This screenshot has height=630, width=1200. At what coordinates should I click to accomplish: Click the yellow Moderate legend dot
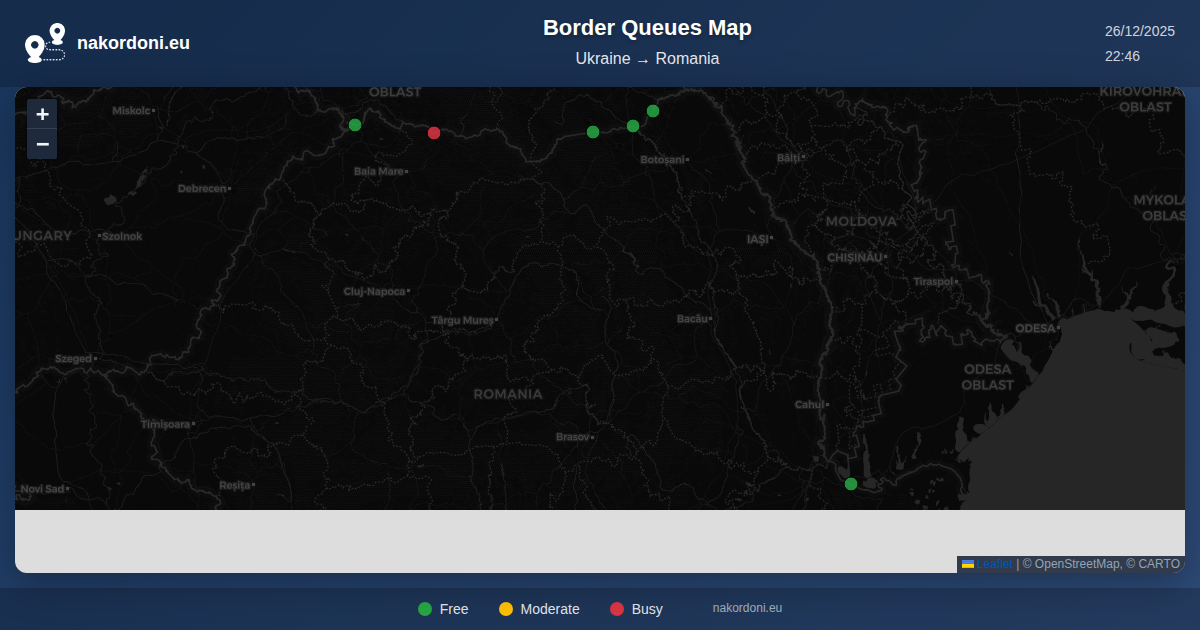[506, 609]
